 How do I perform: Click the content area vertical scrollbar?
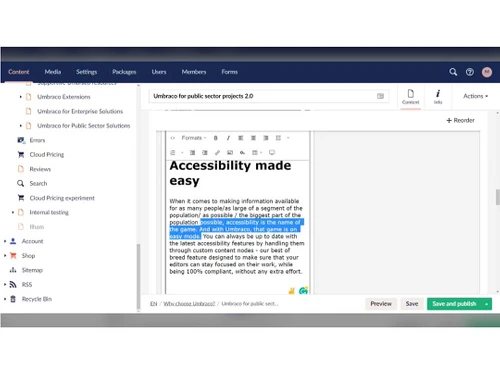tap(498, 197)
